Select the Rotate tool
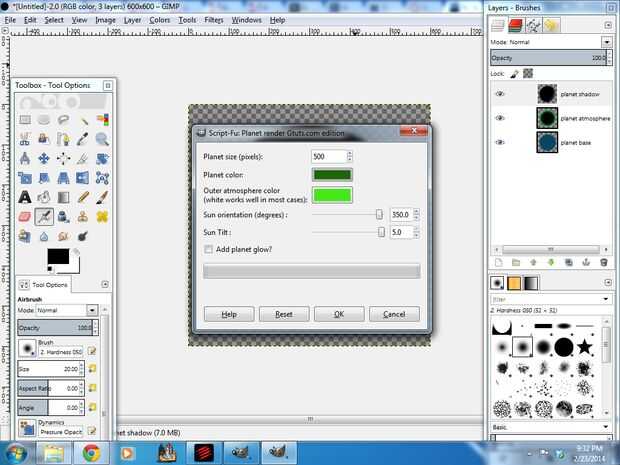620x465 pixels. coord(102,159)
